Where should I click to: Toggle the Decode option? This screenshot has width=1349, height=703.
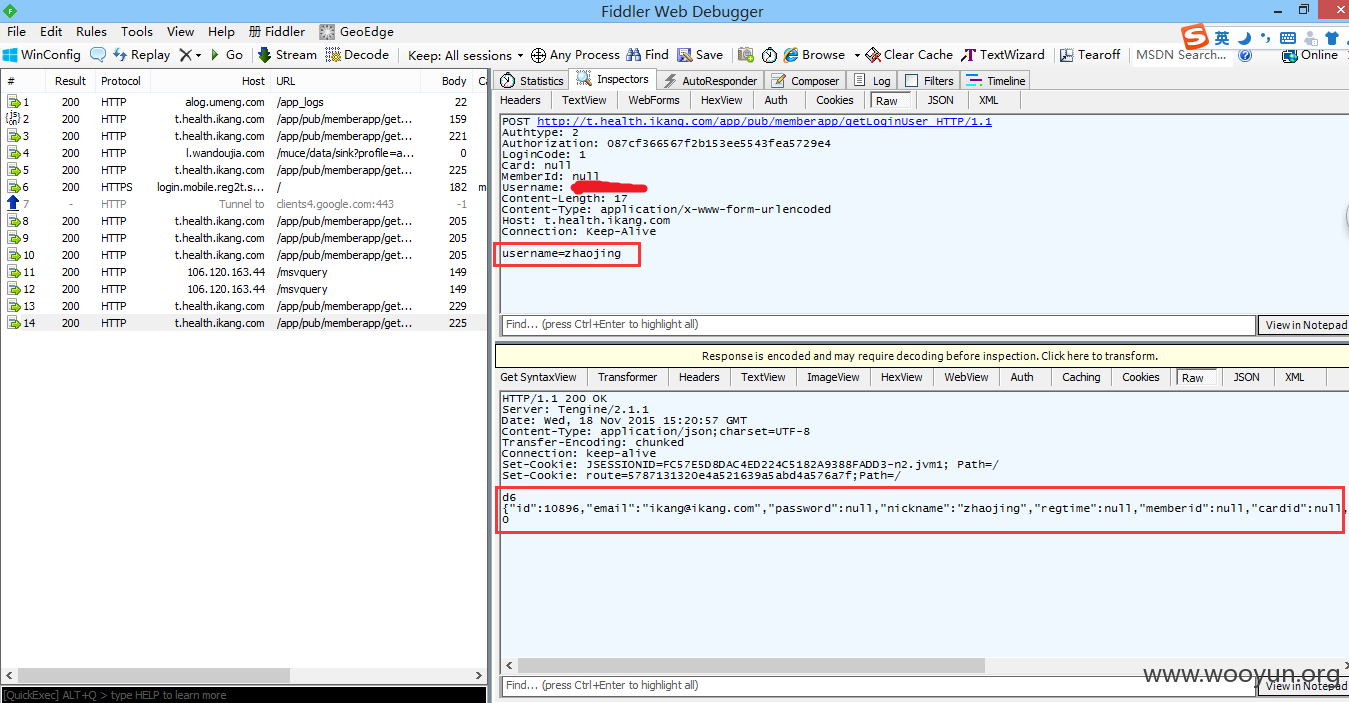click(x=358, y=55)
